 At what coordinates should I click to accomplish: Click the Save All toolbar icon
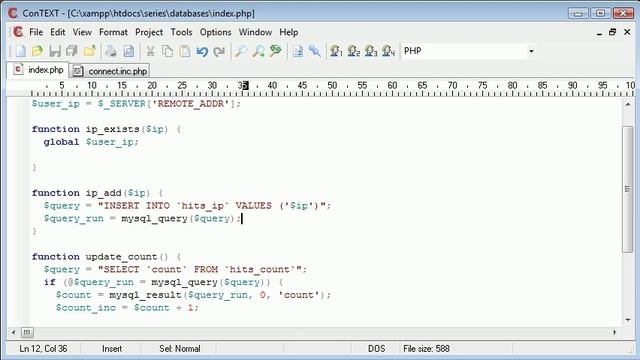point(72,51)
